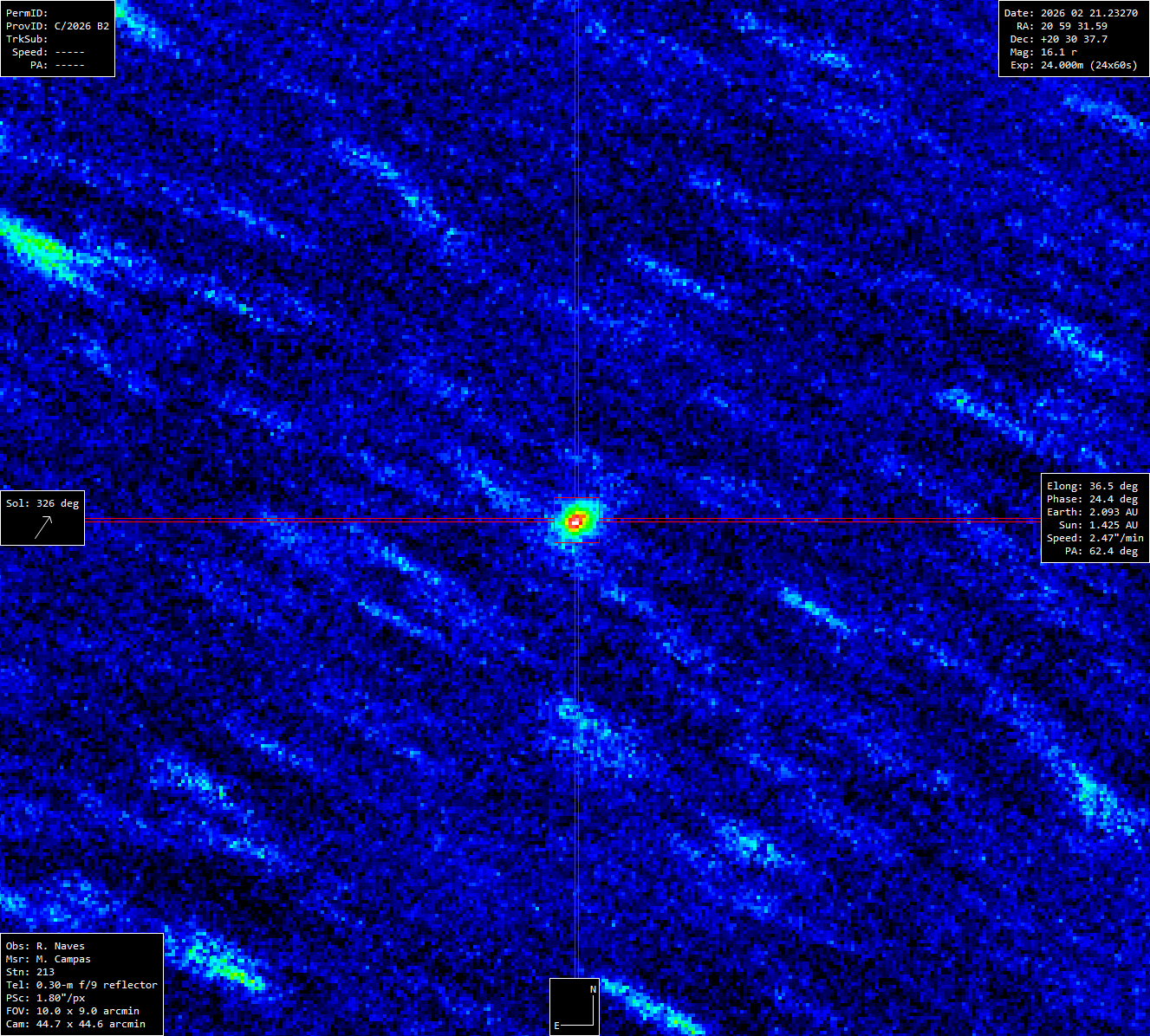Viewport: 1150px width, 1036px height.
Task: Click the Speed 2.47"/min reading
Action: click(x=1095, y=538)
